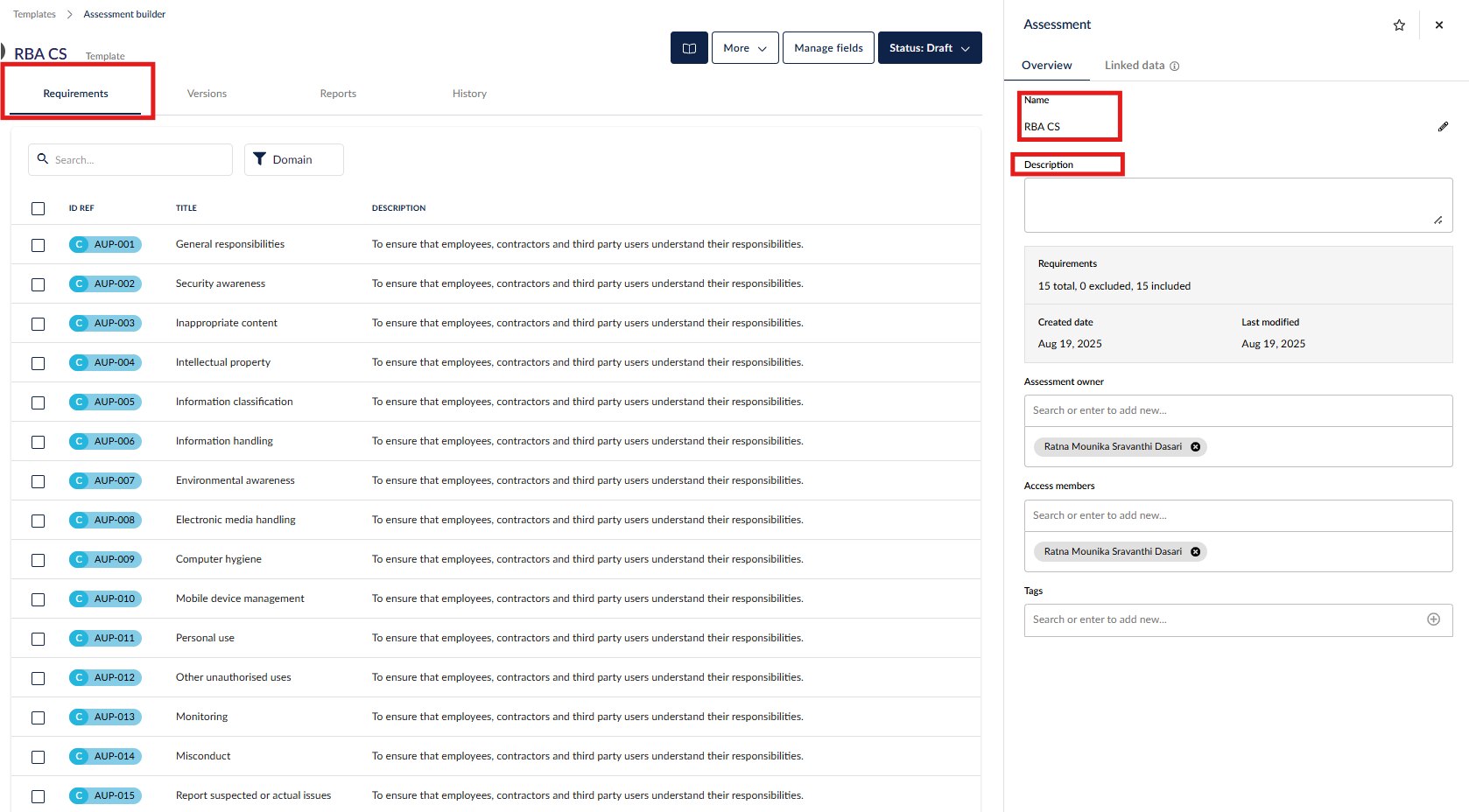Image resolution: width=1469 pixels, height=812 pixels.
Task: Click the book view icon button
Action: 689,48
